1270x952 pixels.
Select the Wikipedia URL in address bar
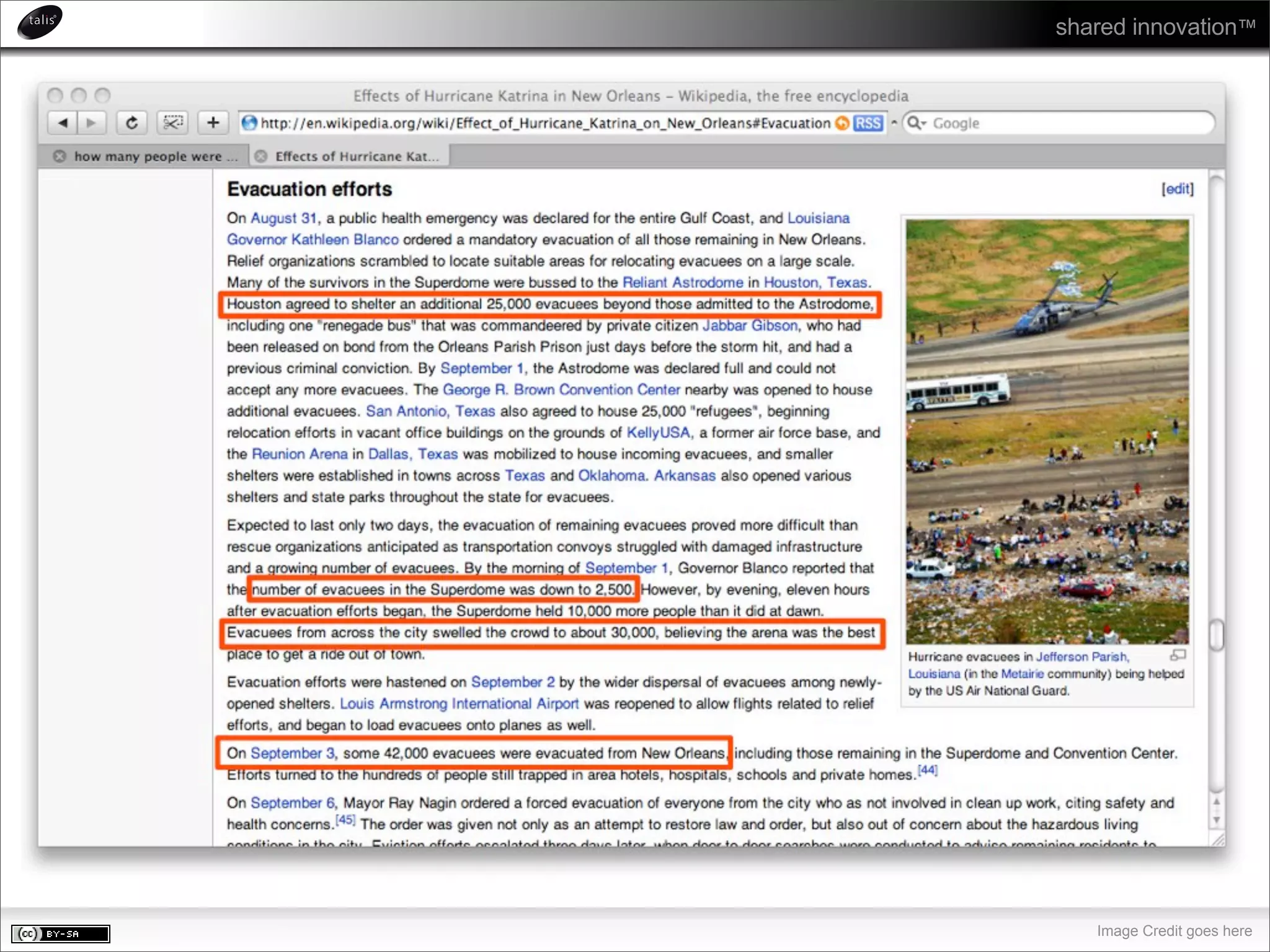pos(545,123)
